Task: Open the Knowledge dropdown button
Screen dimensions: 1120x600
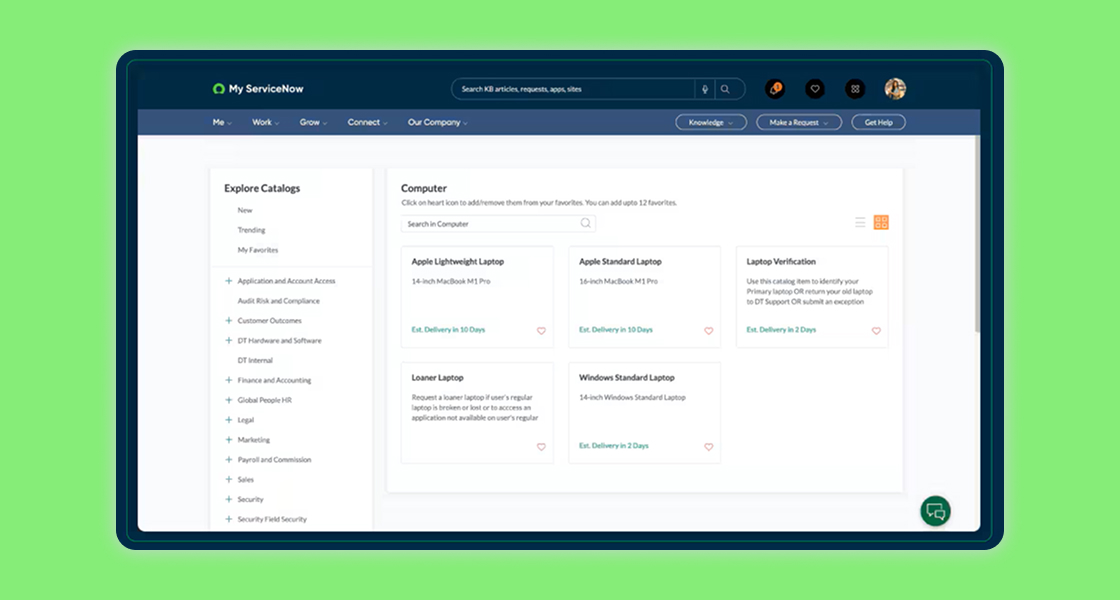Action: [x=711, y=122]
